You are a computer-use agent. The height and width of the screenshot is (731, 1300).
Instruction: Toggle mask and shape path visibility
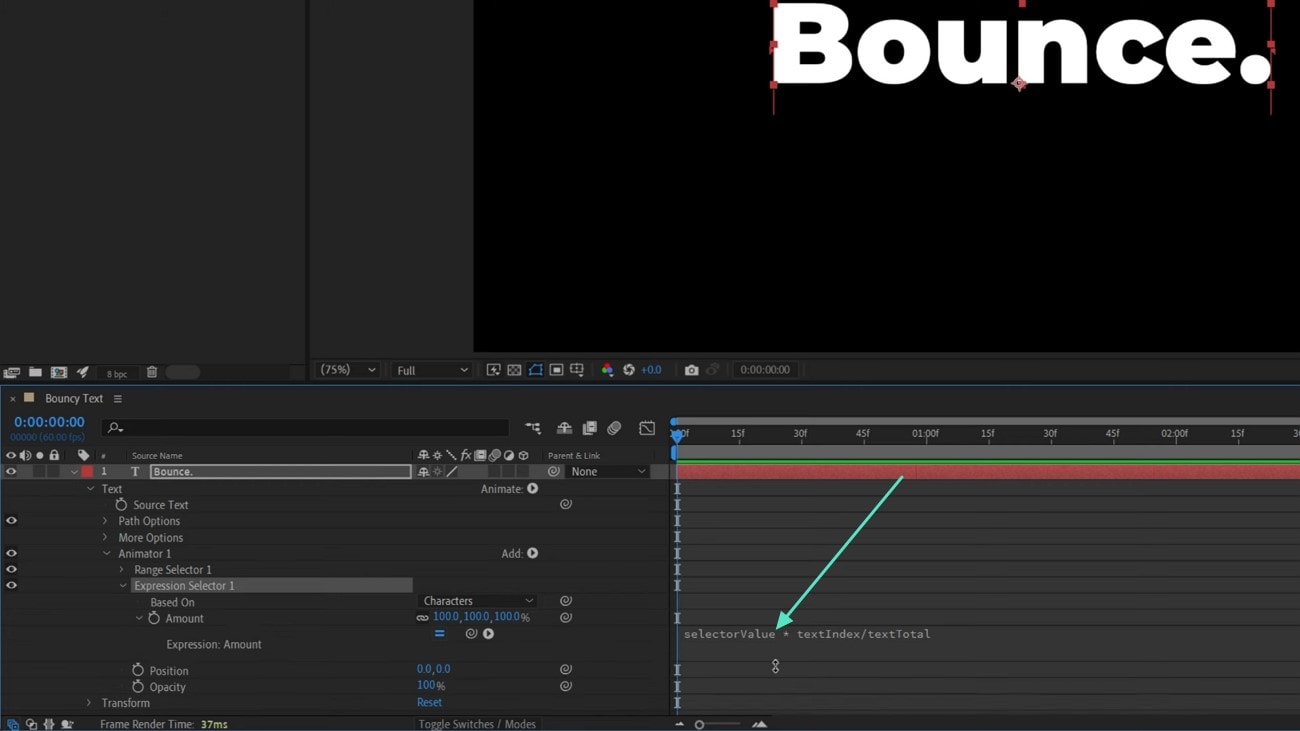click(x=535, y=370)
